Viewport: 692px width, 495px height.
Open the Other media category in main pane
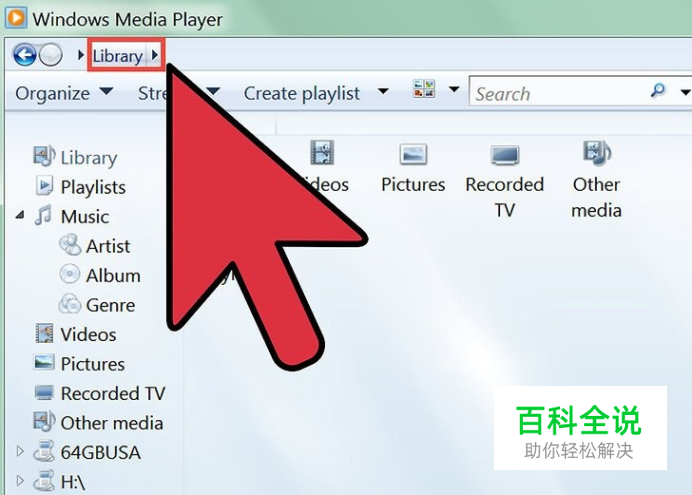pos(597,180)
